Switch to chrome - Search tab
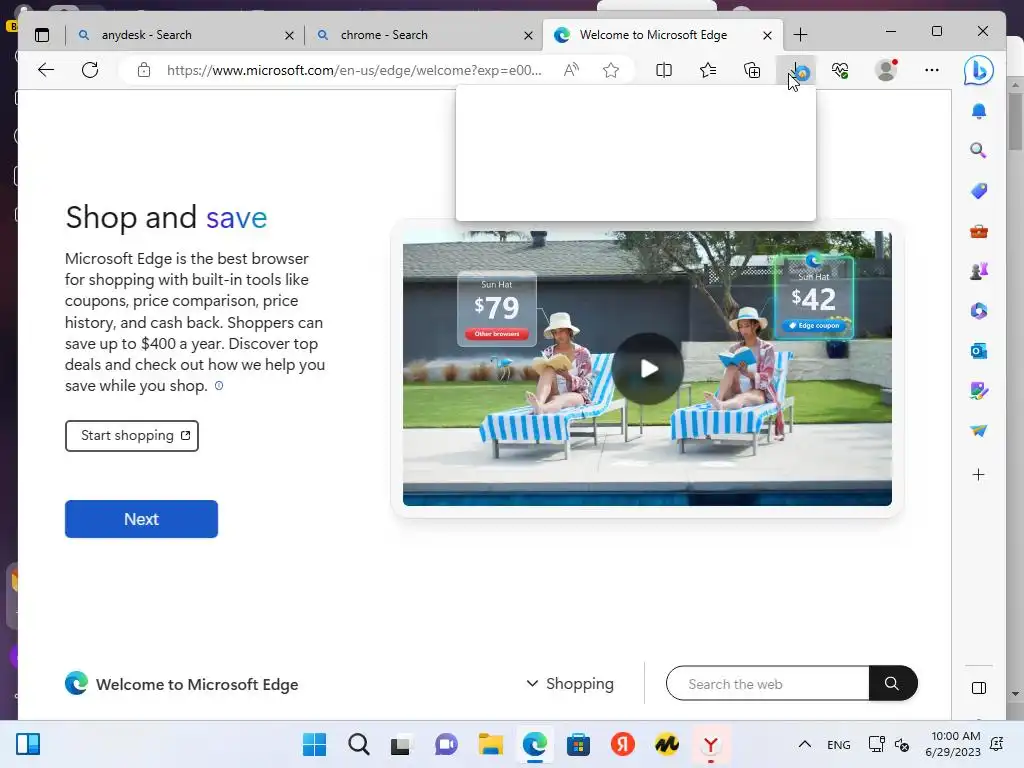The width and height of the screenshot is (1024, 768). [424, 35]
